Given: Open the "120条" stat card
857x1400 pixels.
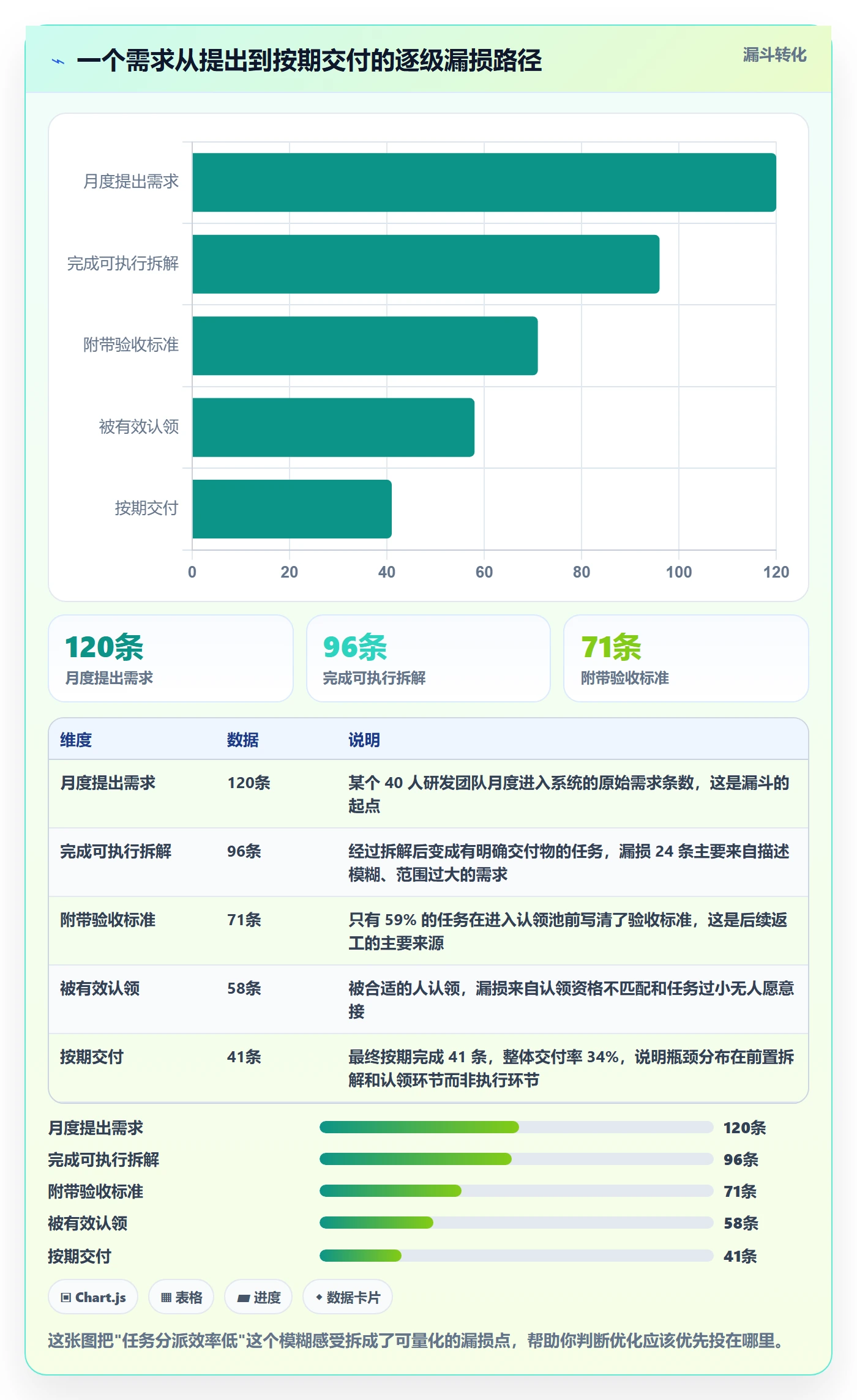Looking at the screenshot, I should point(171,658).
